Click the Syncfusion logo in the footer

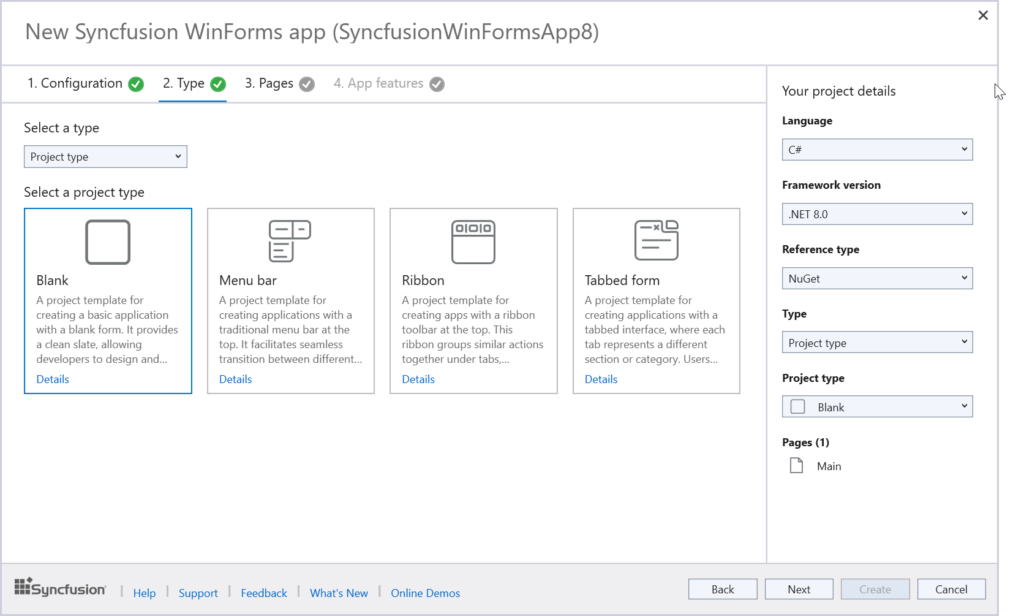59,588
